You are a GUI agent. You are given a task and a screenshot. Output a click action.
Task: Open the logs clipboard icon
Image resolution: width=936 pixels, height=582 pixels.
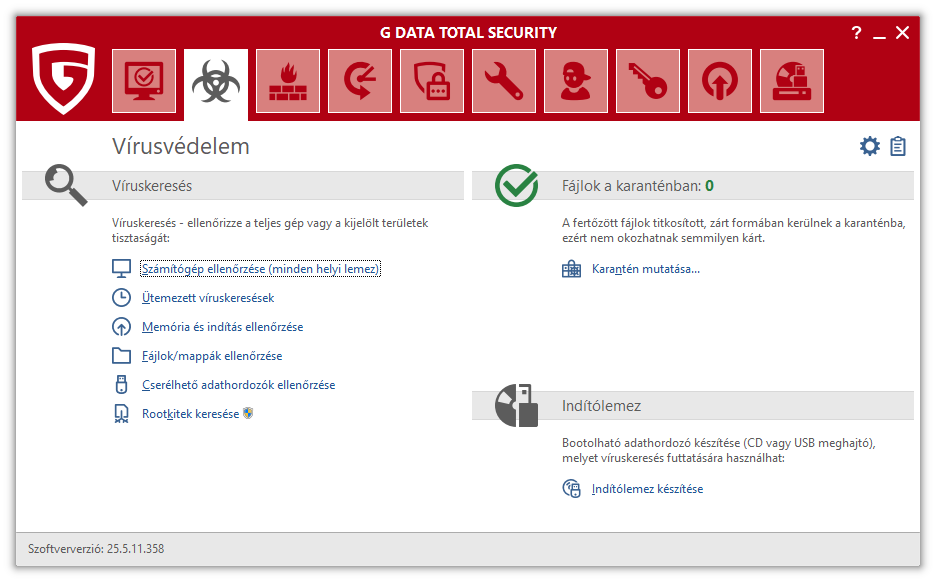tap(898, 146)
